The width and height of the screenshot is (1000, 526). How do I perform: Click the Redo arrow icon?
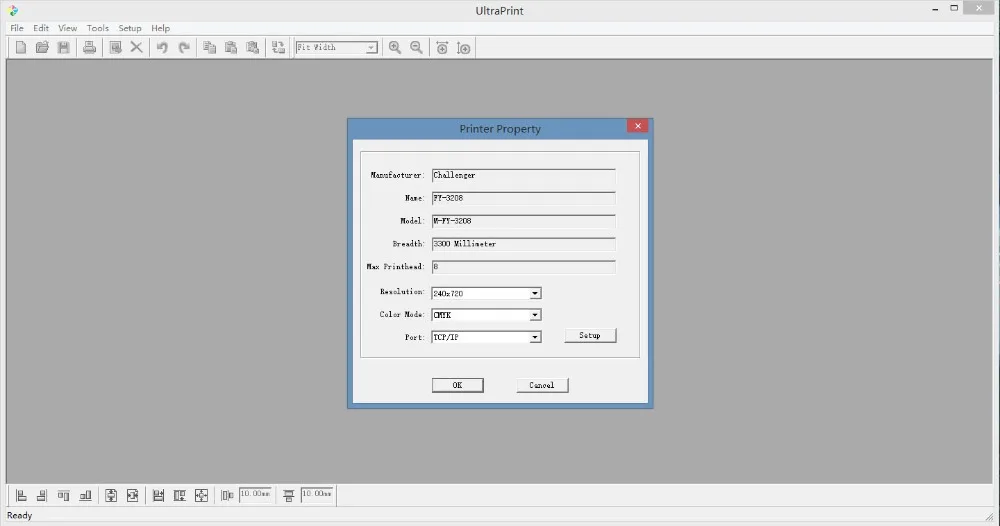pyautogui.click(x=184, y=47)
